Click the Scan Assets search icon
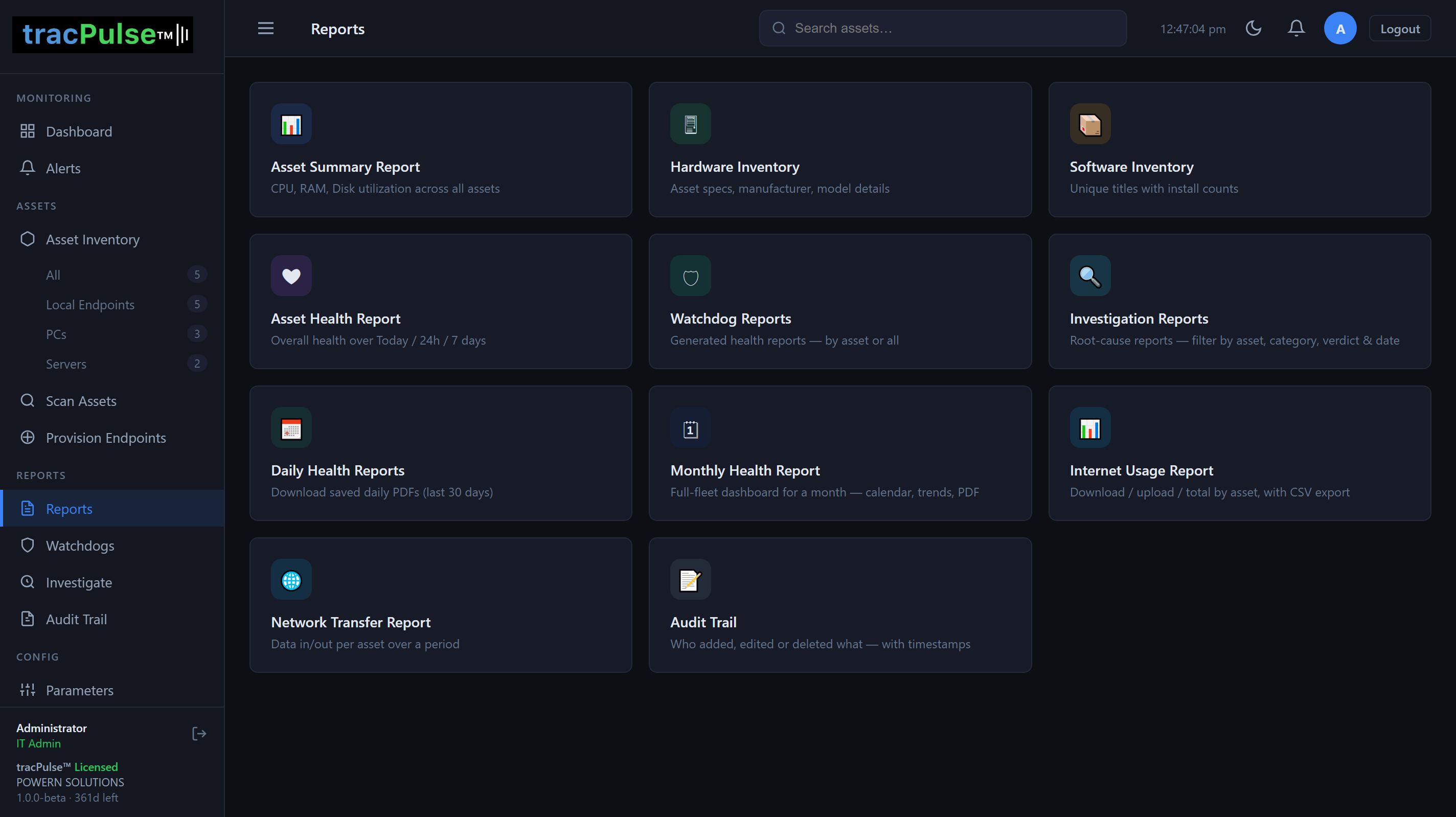Image resolution: width=1456 pixels, height=817 pixels. [x=28, y=401]
